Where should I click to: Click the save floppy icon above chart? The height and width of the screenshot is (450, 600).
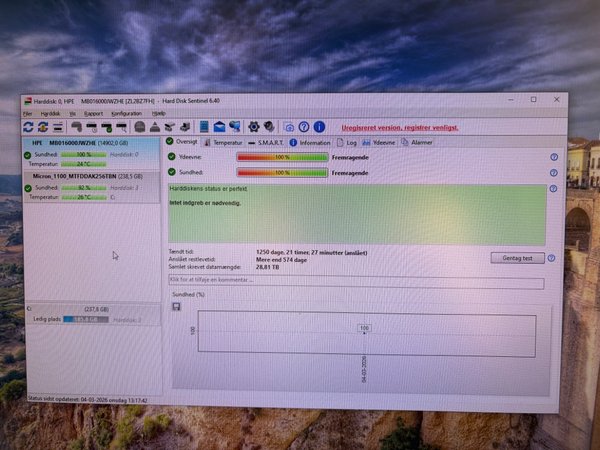tap(177, 305)
